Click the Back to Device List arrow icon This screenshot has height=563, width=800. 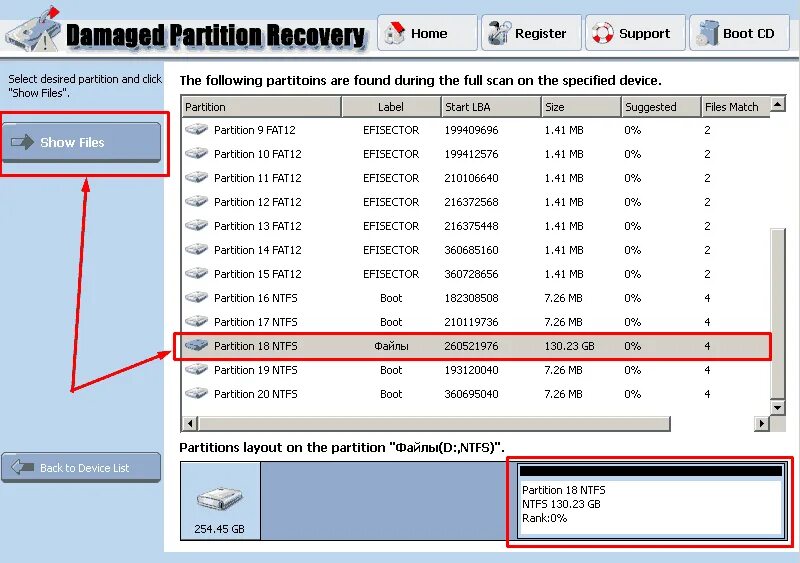[22, 467]
